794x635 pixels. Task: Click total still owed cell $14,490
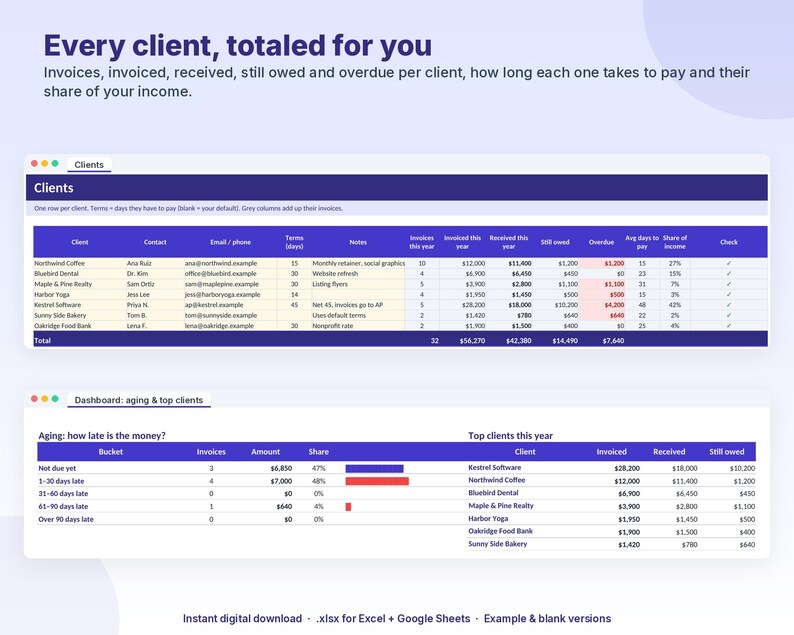click(565, 341)
